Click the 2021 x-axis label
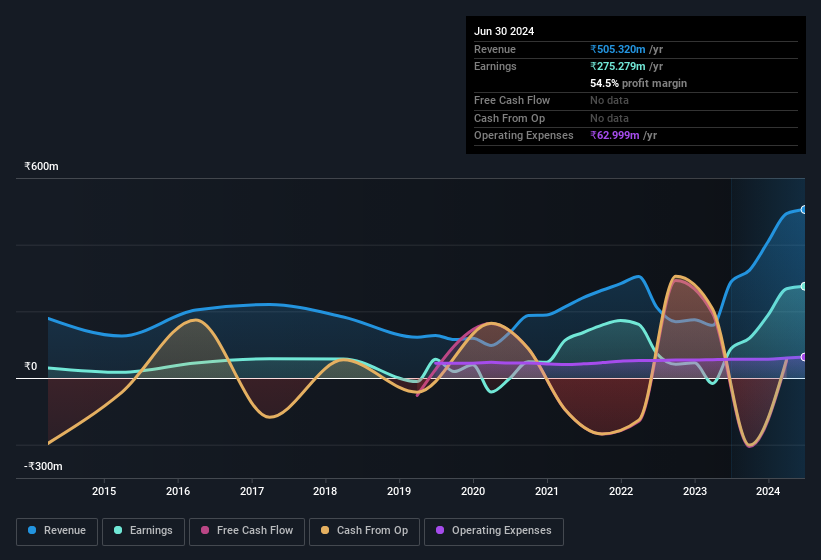 [547, 491]
